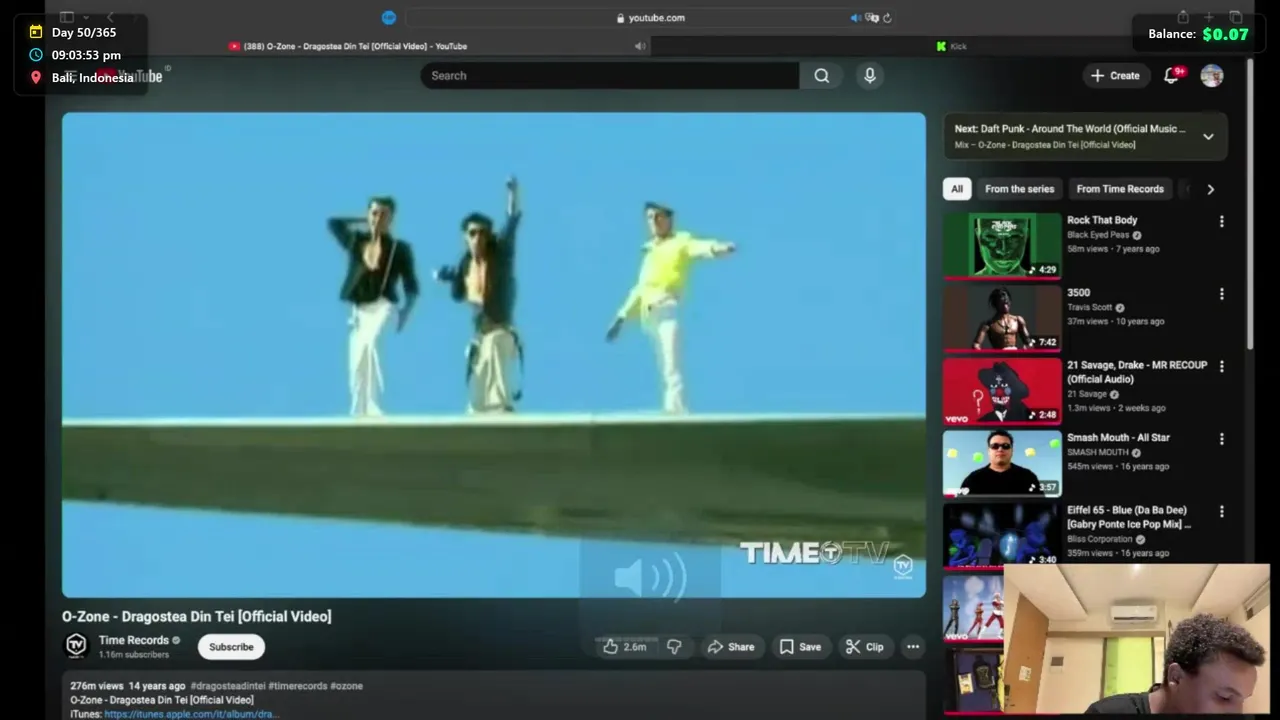Click the page vertical scrollbar
The width and height of the screenshot is (1280, 720).
point(1250,205)
